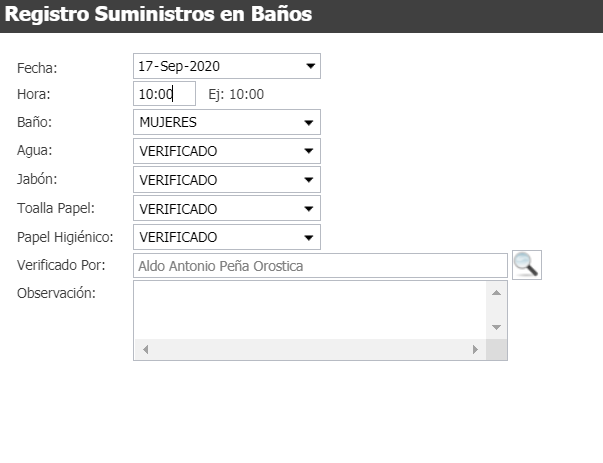The width and height of the screenshot is (603, 463).
Task: Select the 17-Sep-2020 date text
Action: pos(179,67)
